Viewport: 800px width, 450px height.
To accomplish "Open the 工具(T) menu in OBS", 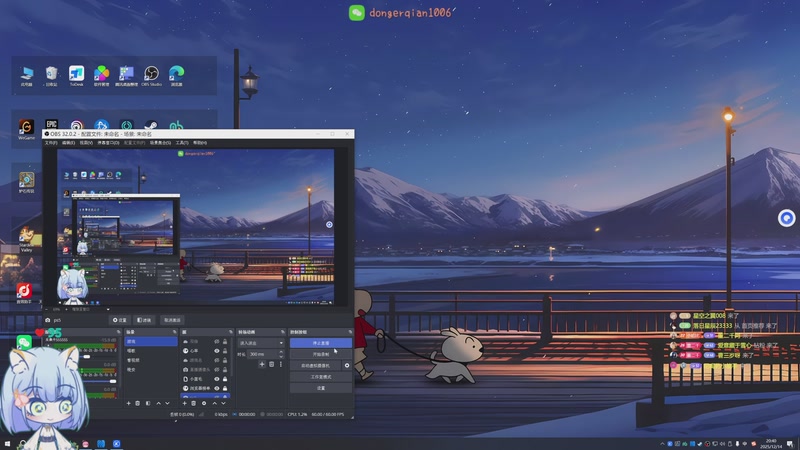I will coord(182,143).
